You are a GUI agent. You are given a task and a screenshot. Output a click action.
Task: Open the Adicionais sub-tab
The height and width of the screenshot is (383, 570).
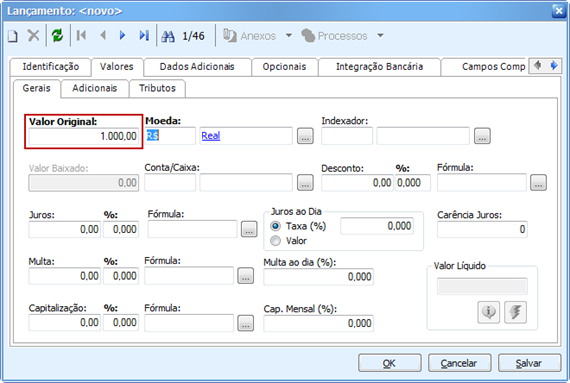point(95,88)
